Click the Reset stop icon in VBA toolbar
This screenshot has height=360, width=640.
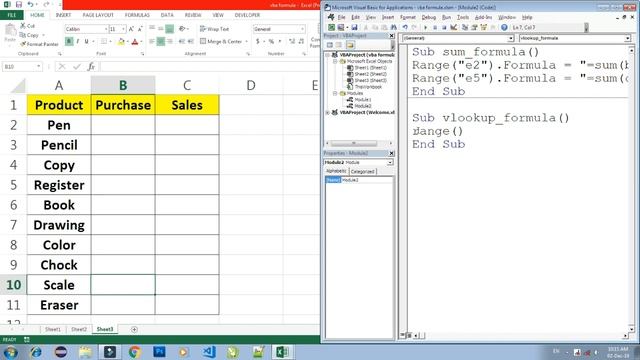pos(444,27)
